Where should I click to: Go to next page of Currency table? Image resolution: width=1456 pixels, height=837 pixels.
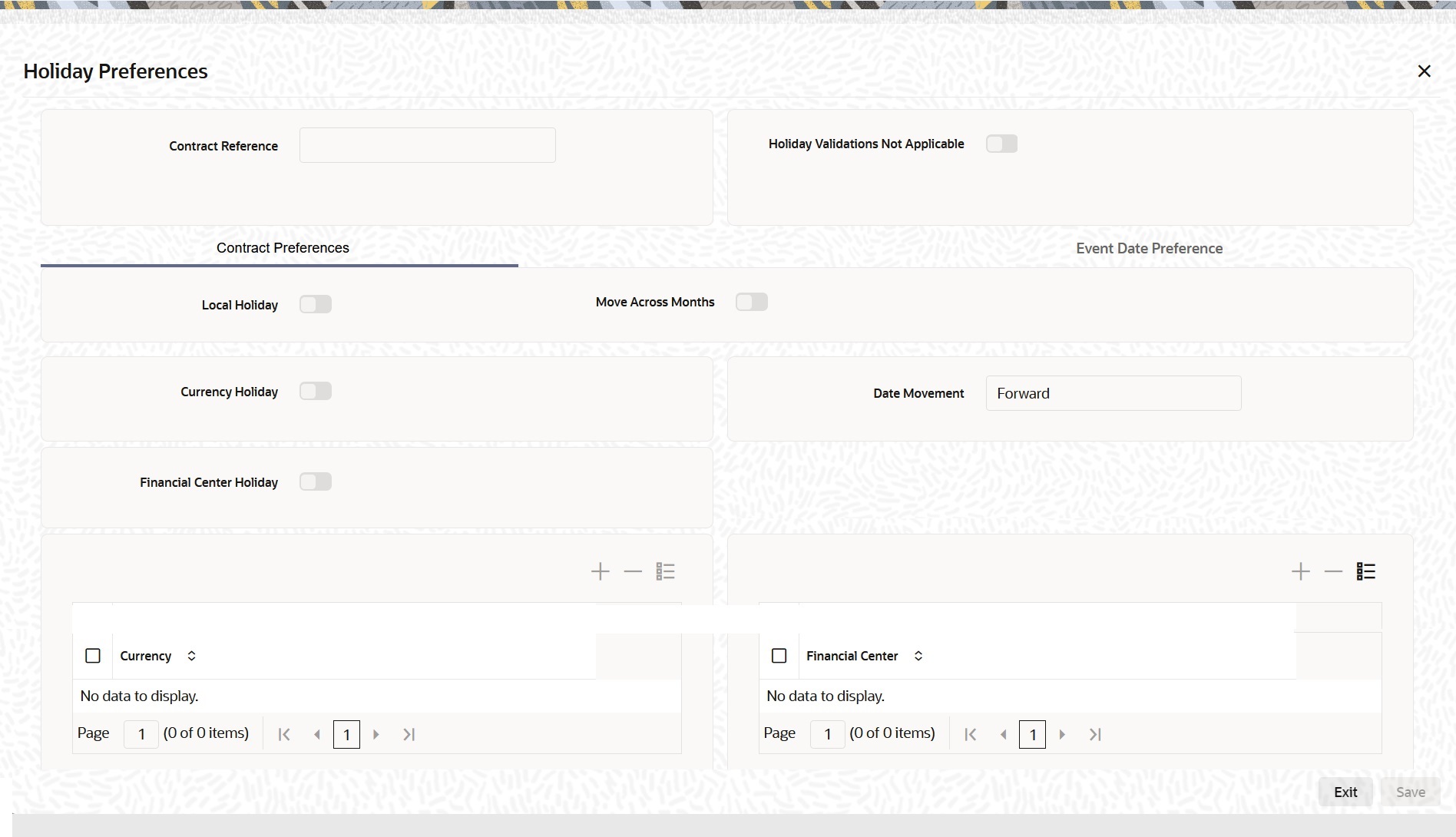[x=376, y=734]
